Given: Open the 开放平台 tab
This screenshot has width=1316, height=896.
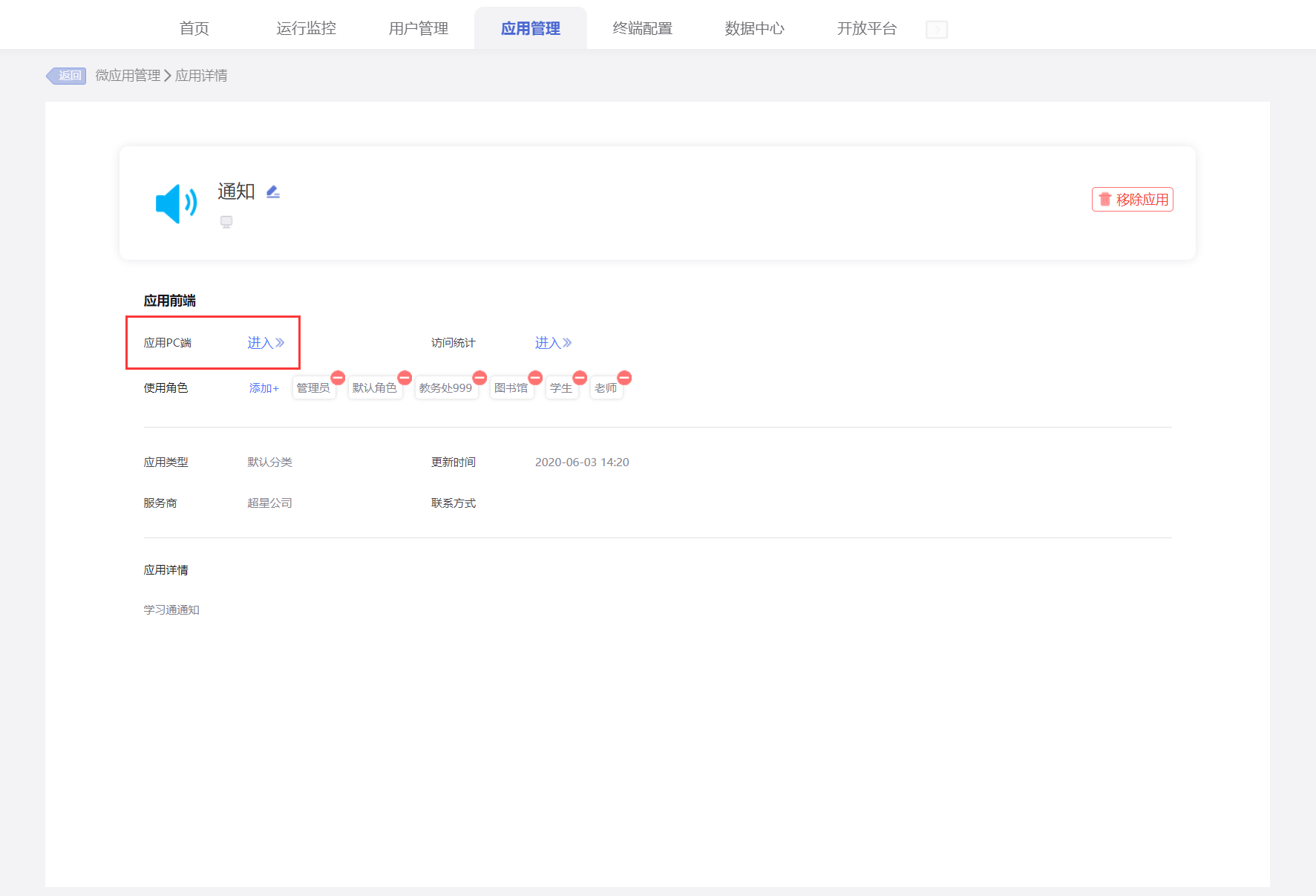Looking at the screenshot, I should click(867, 28).
